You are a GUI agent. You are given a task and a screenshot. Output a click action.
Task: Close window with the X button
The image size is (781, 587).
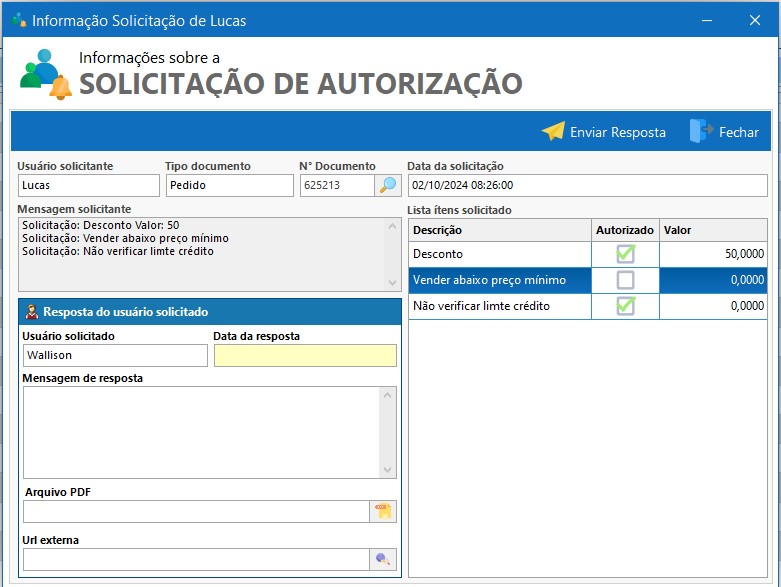[755, 20]
